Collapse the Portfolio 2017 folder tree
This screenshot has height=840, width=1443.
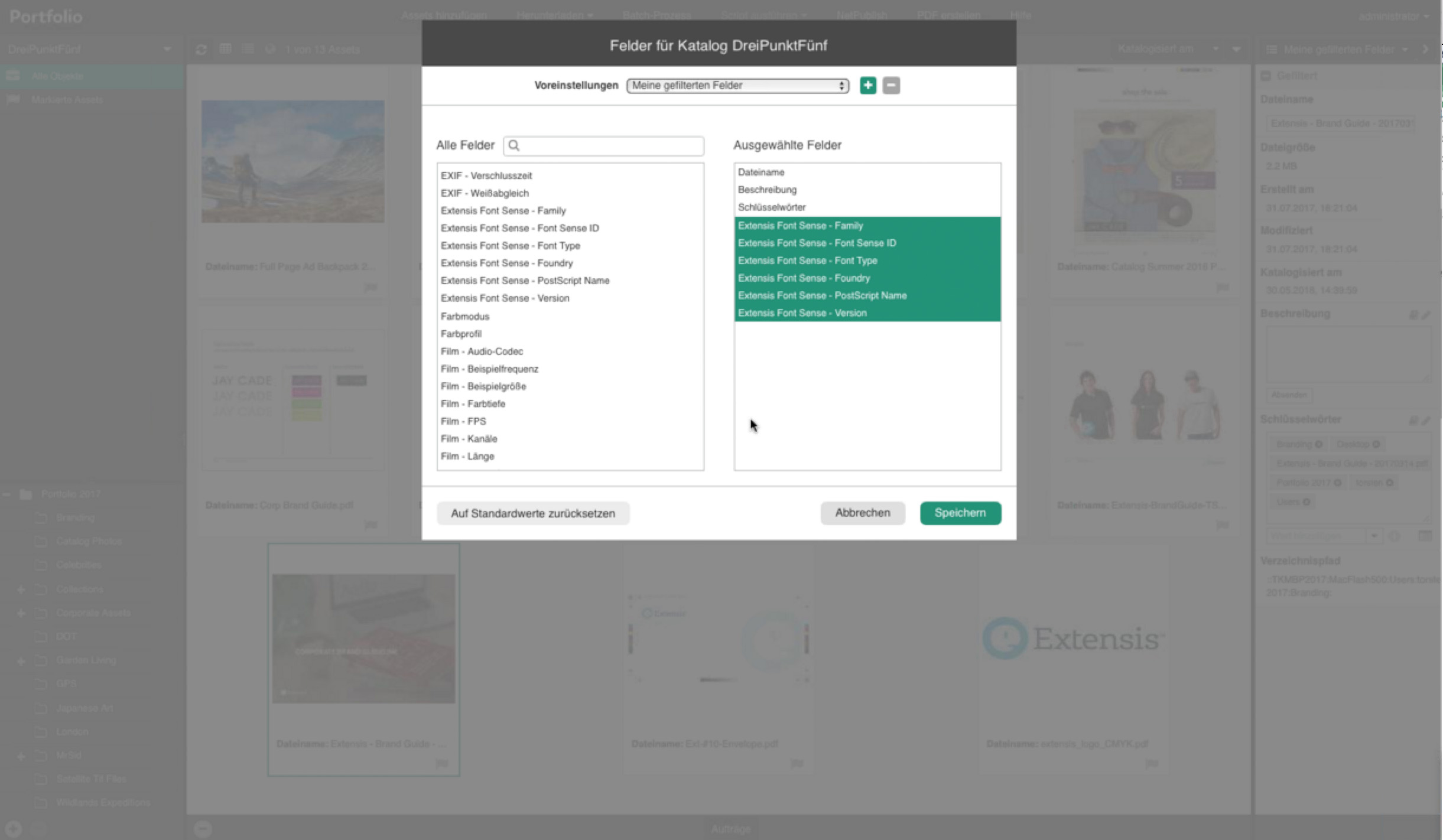tap(6, 494)
